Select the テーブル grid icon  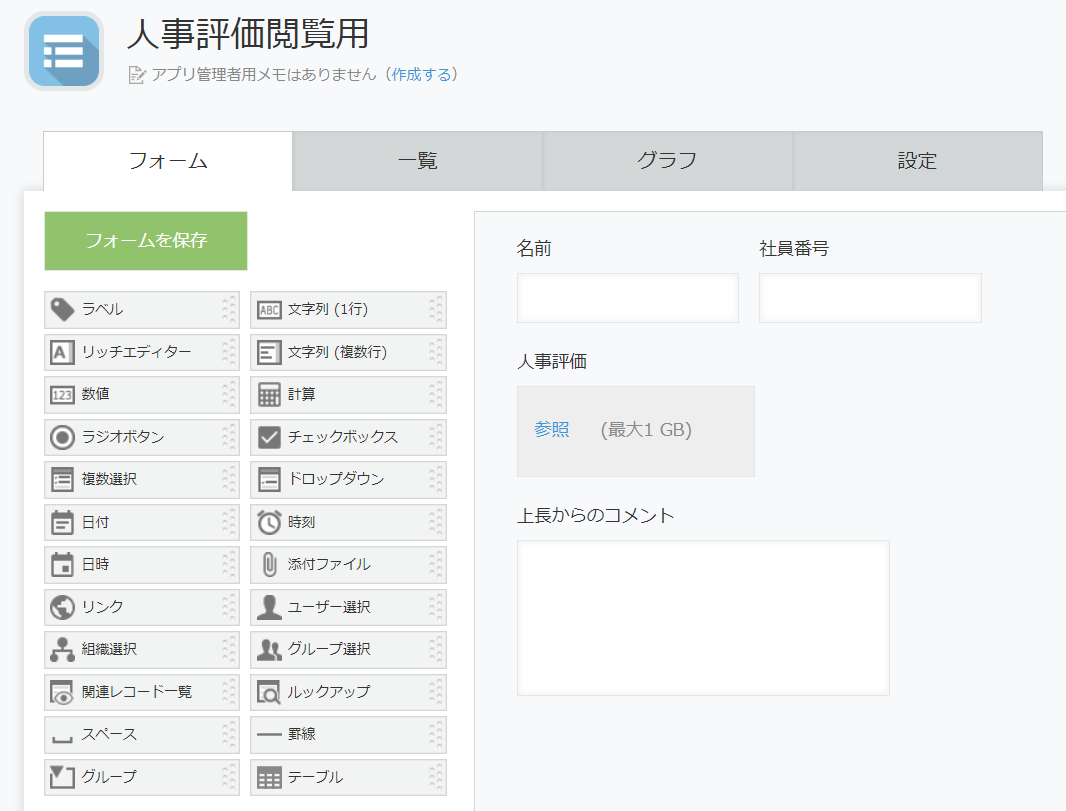(x=269, y=777)
